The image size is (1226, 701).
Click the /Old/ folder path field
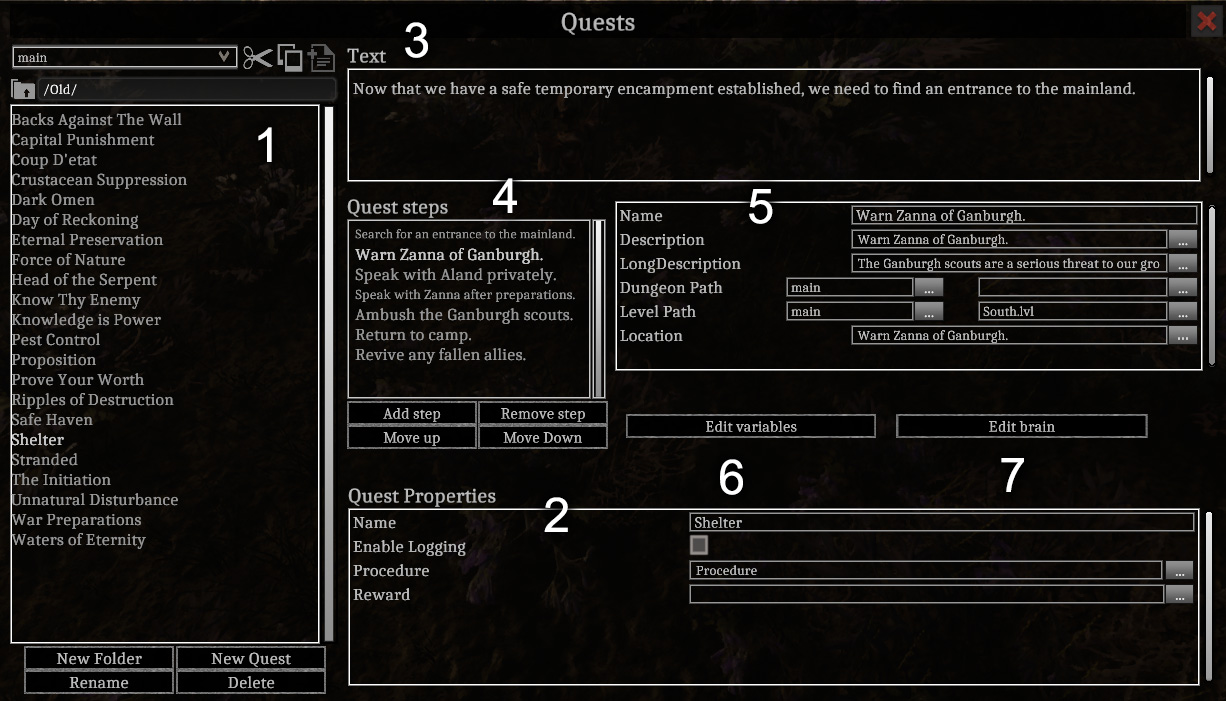point(186,90)
